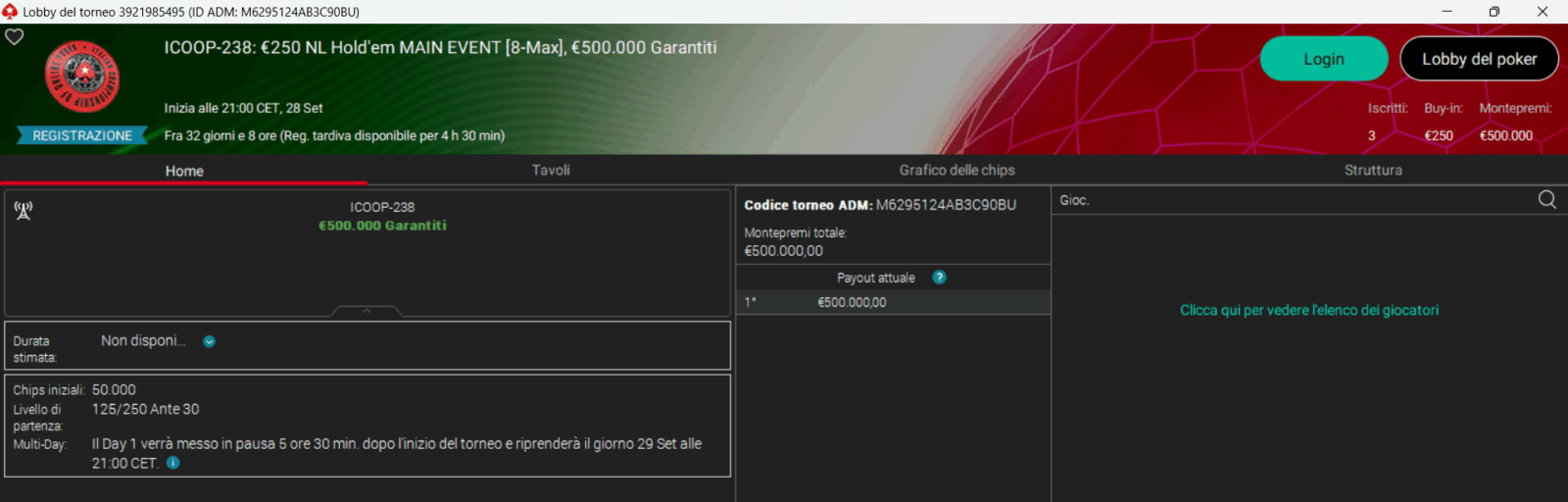
Task: Click the €500.000 Garantiti green text
Action: (x=382, y=226)
